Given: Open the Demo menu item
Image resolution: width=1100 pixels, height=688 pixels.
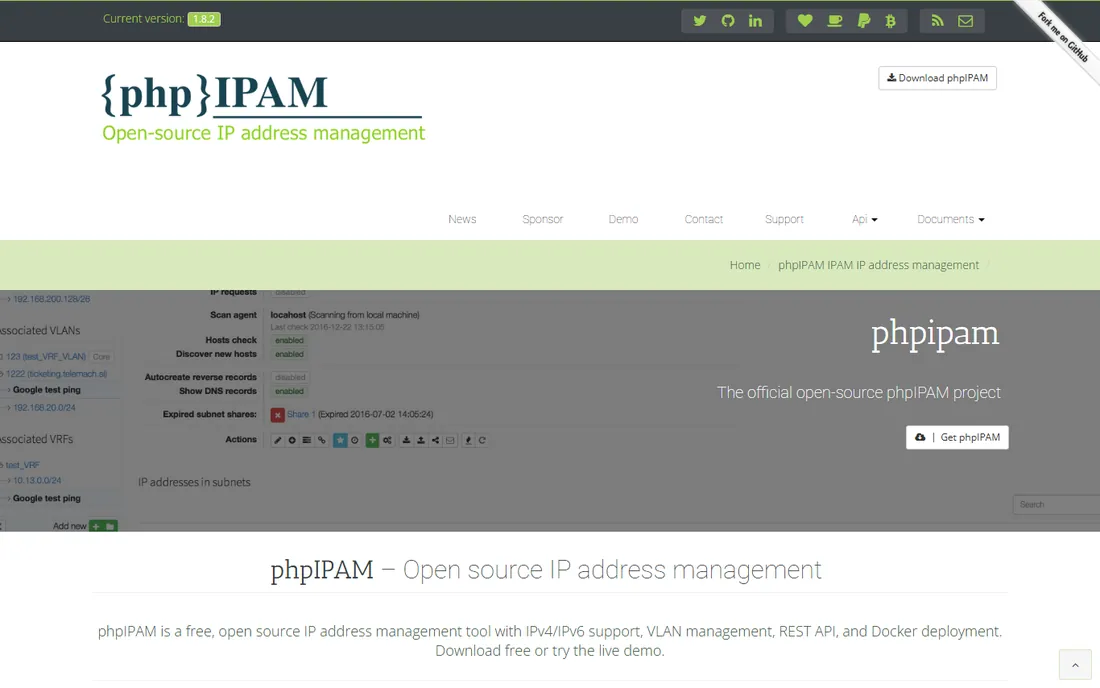Looking at the screenshot, I should tap(623, 219).
